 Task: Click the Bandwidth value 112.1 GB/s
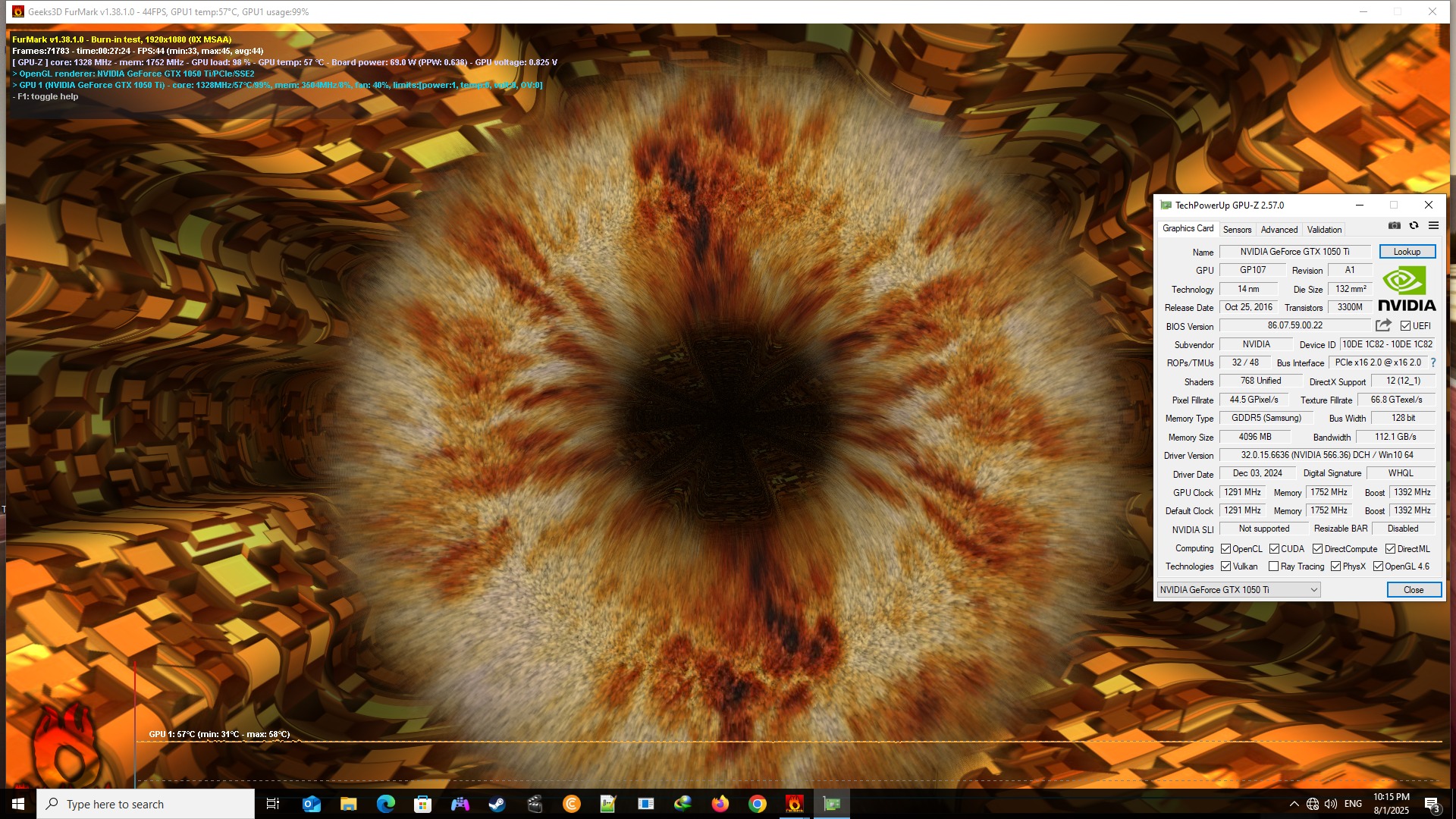[x=1395, y=437]
